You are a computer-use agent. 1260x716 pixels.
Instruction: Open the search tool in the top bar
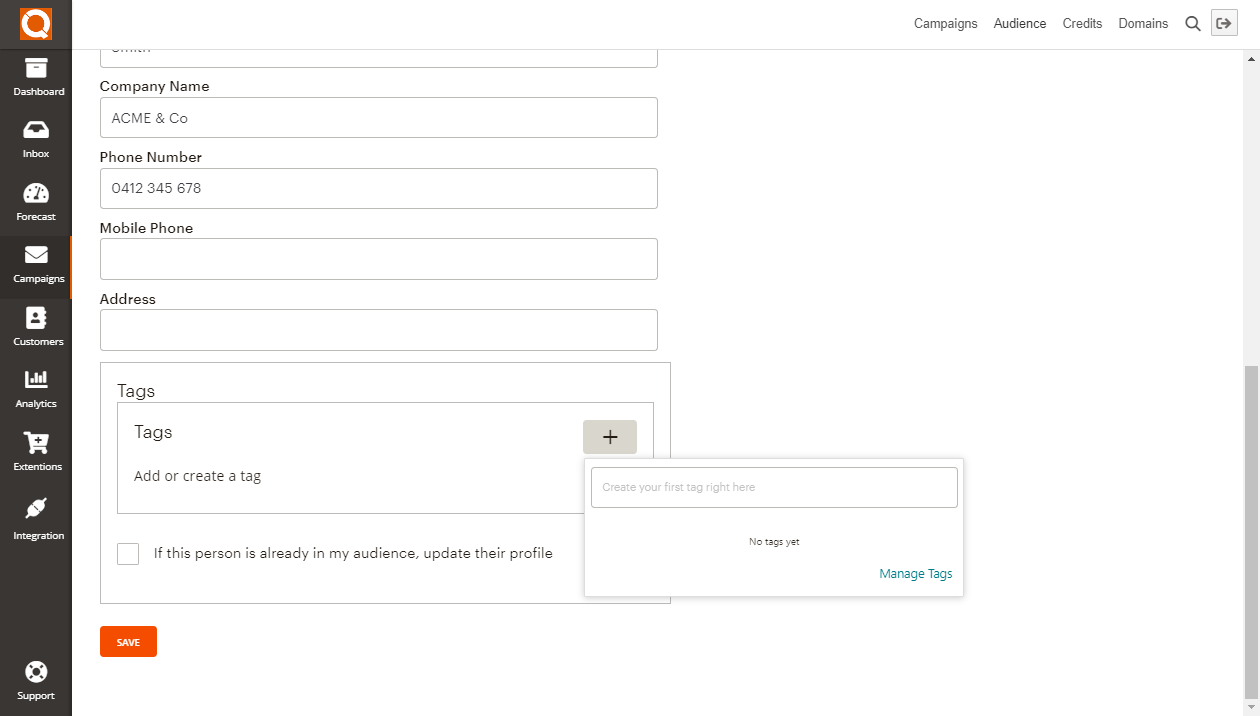pos(1192,23)
